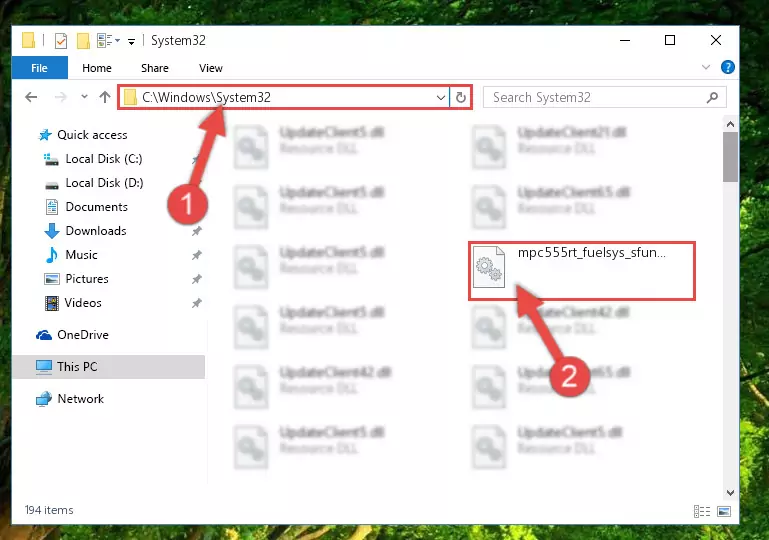Close the System32 window
The height and width of the screenshot is (540, 769).
pos(716,40)
